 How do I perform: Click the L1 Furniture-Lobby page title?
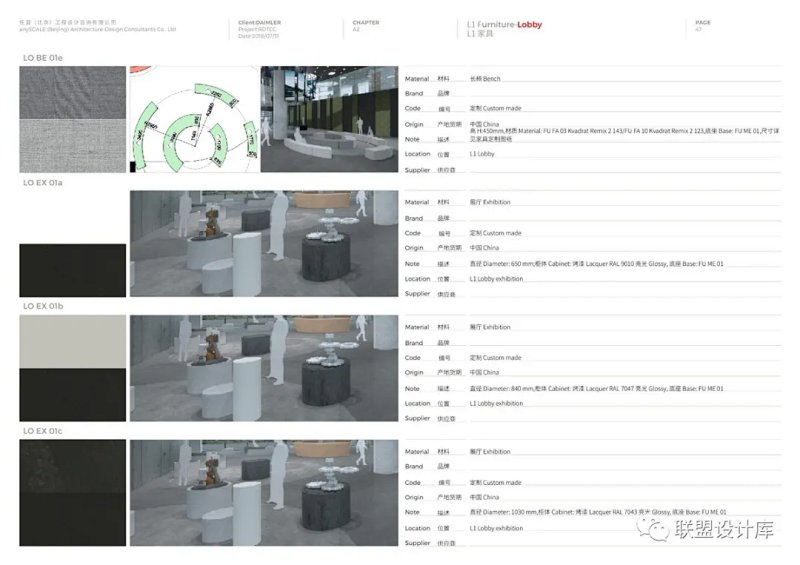504,24
